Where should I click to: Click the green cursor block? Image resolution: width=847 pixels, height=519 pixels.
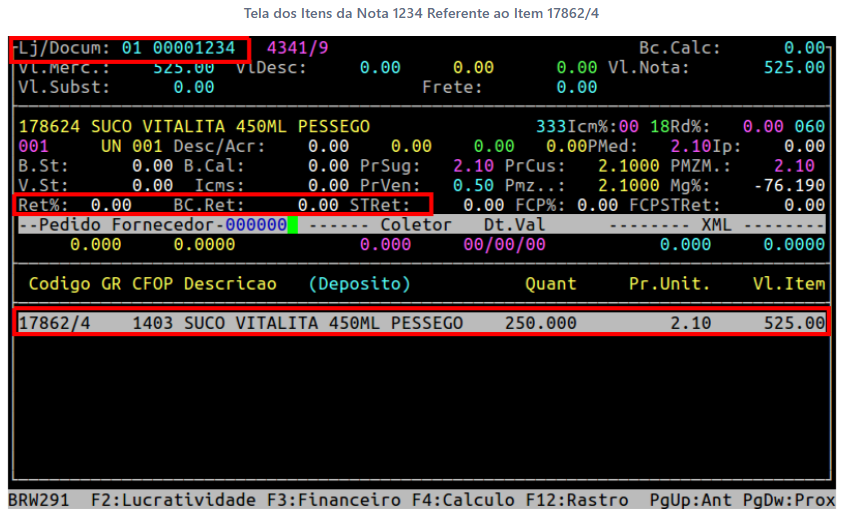pos(294,225)
